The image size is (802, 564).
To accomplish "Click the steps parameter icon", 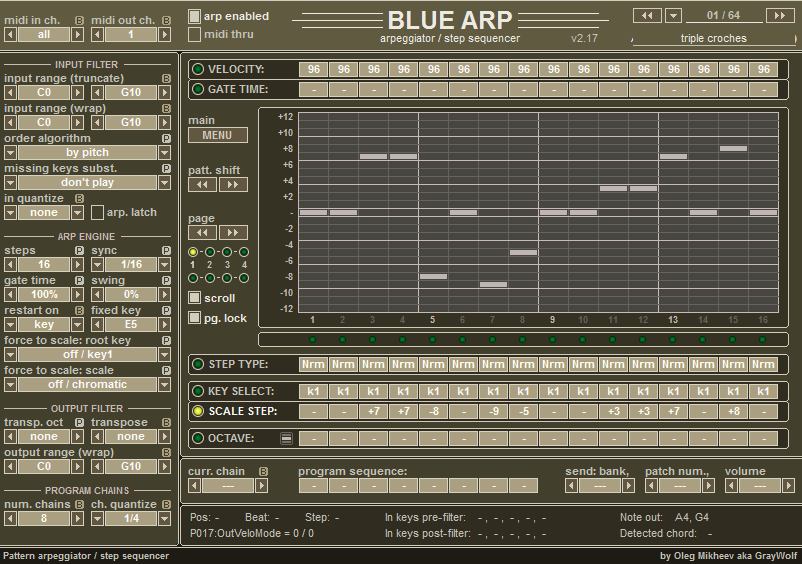I will coord(79,251).
